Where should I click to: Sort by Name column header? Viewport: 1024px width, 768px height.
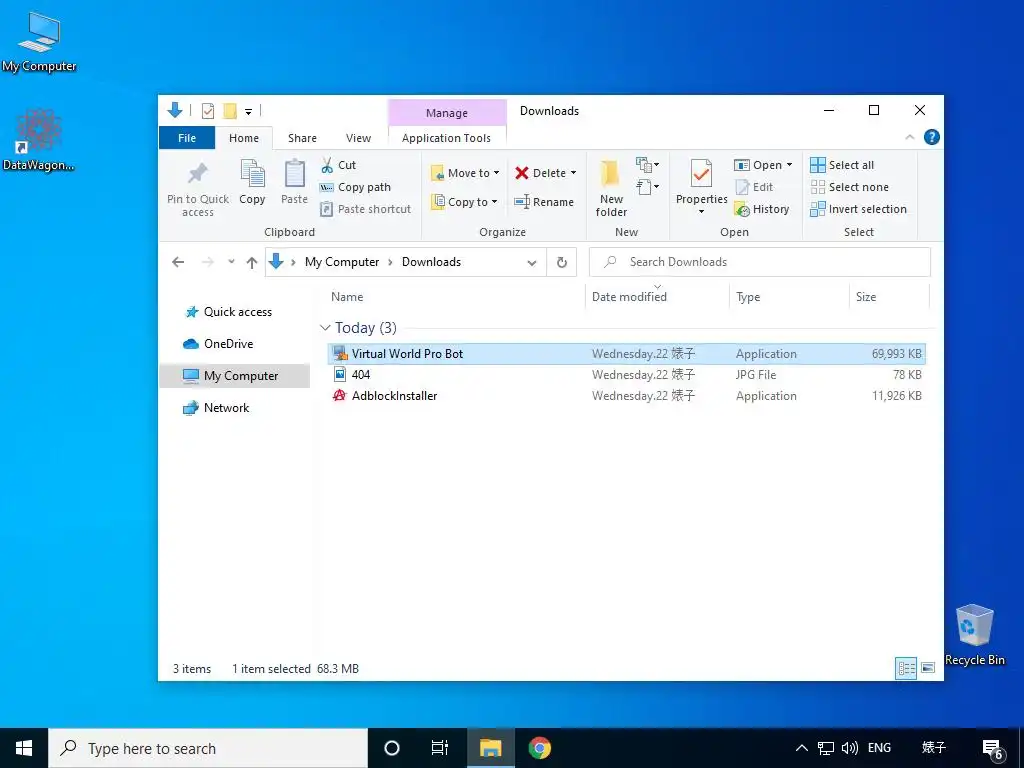pyautogui.click(x=347, y=296)
